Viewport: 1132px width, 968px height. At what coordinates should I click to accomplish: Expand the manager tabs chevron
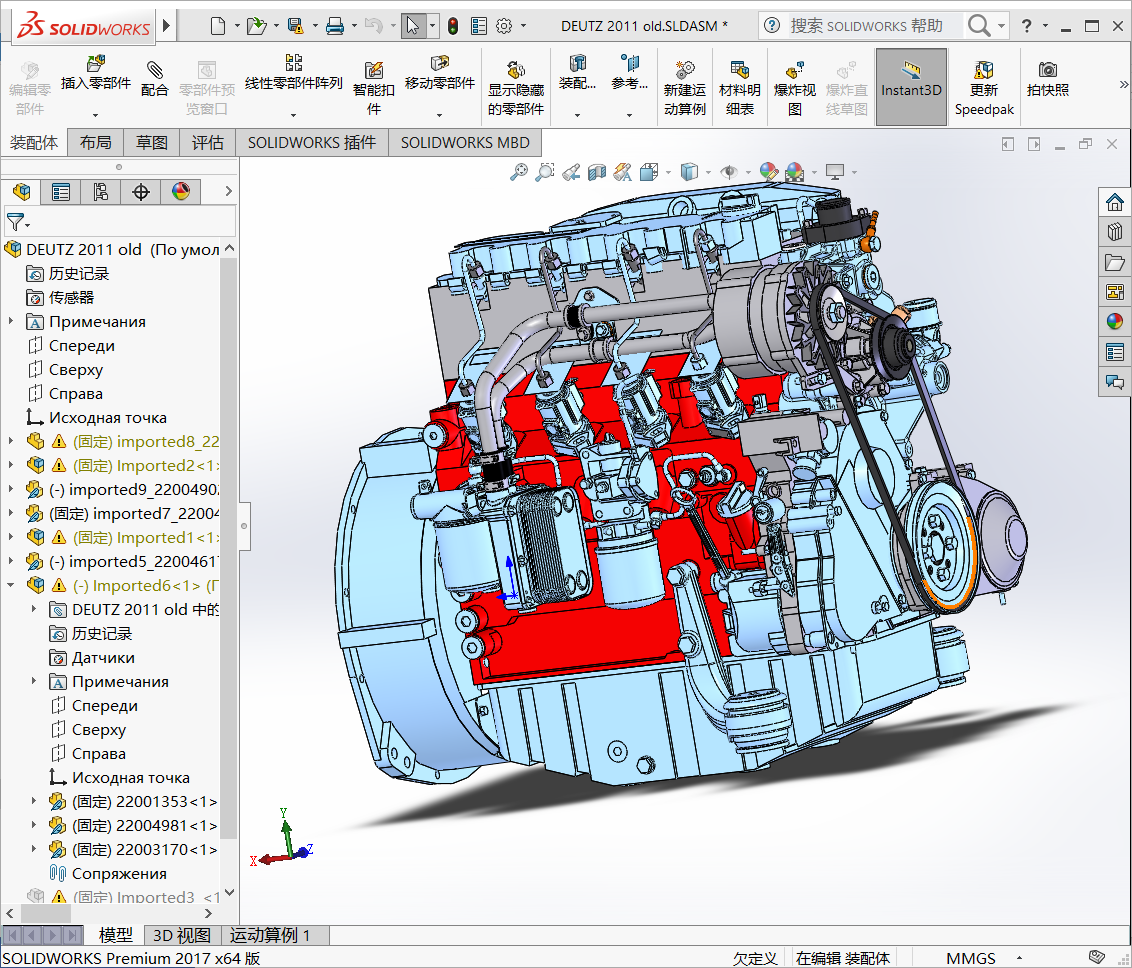(x=228, y=191)
